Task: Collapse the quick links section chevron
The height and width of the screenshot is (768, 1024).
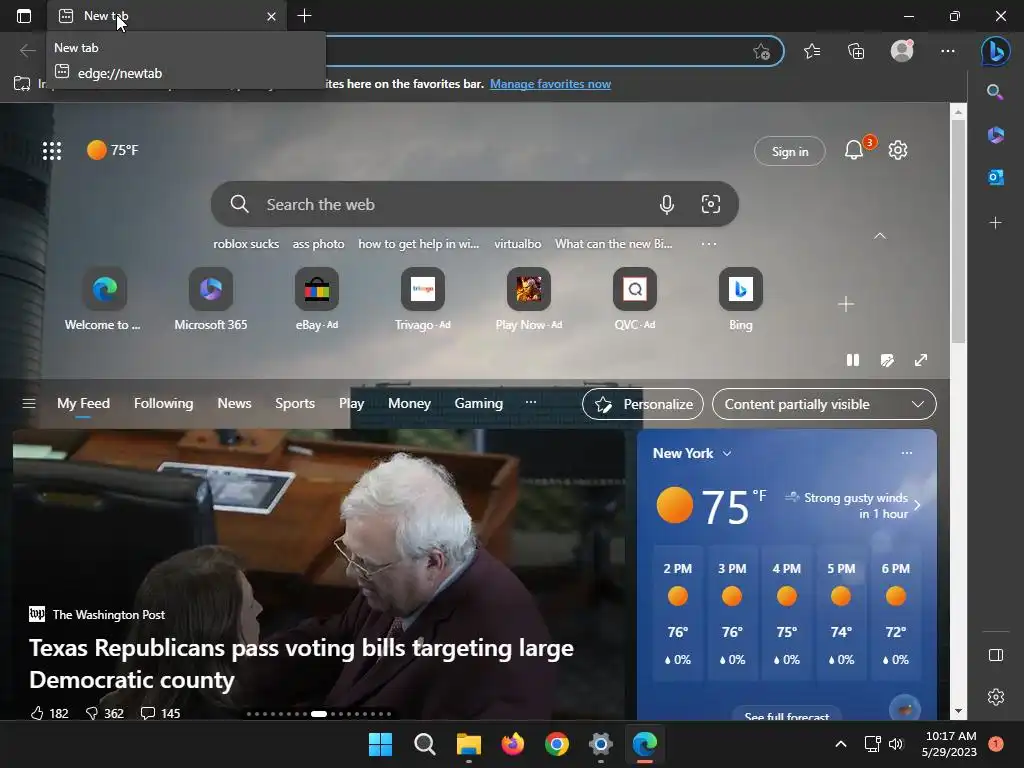Action: tap(880, 236)
